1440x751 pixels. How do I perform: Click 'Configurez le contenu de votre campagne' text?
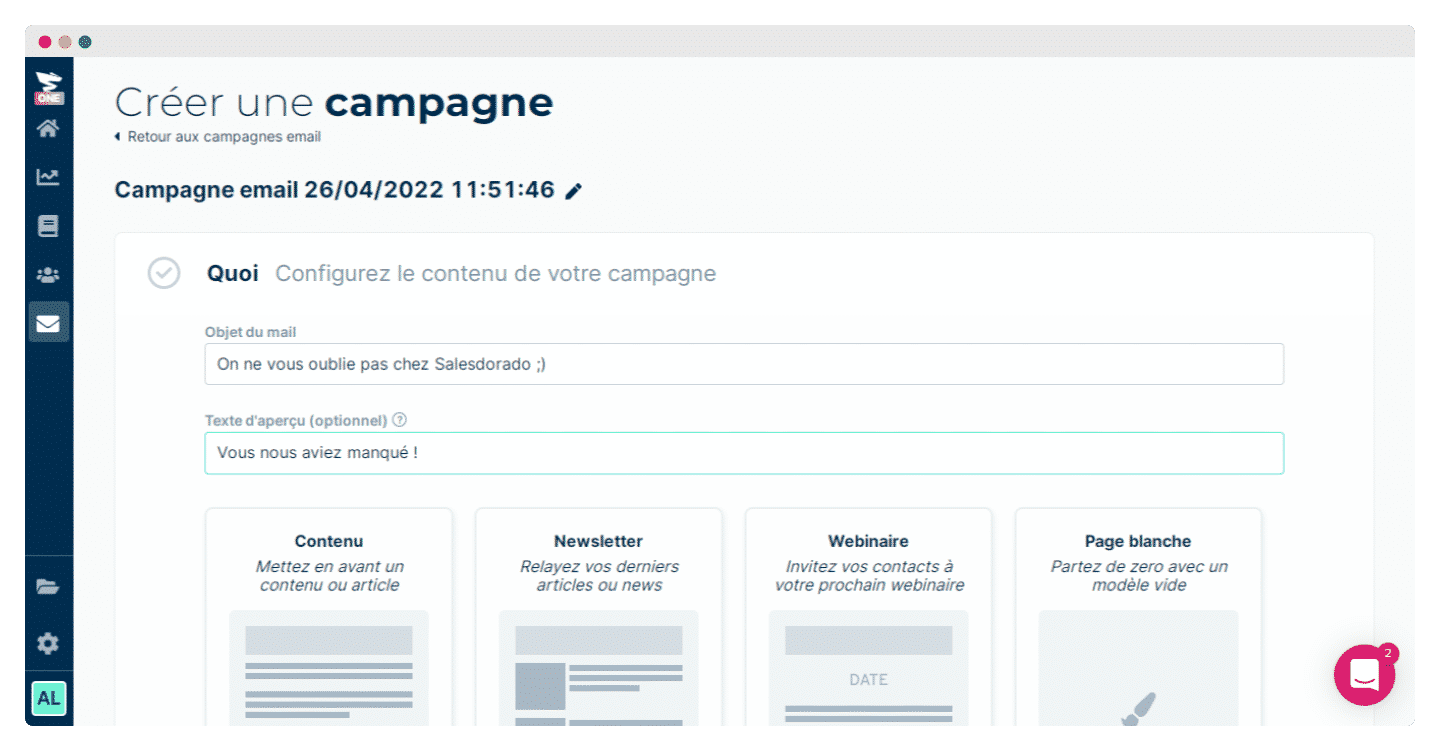pos(496,274)
